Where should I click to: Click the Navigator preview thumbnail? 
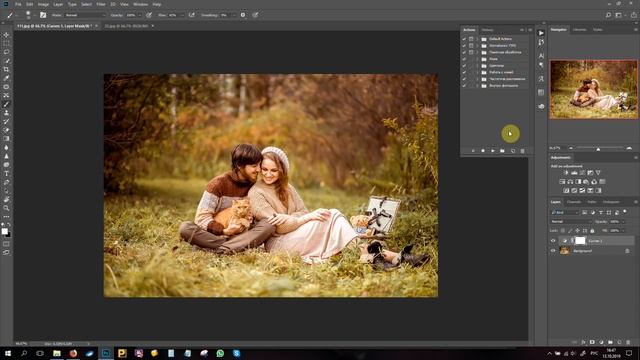tap(593, 89)
